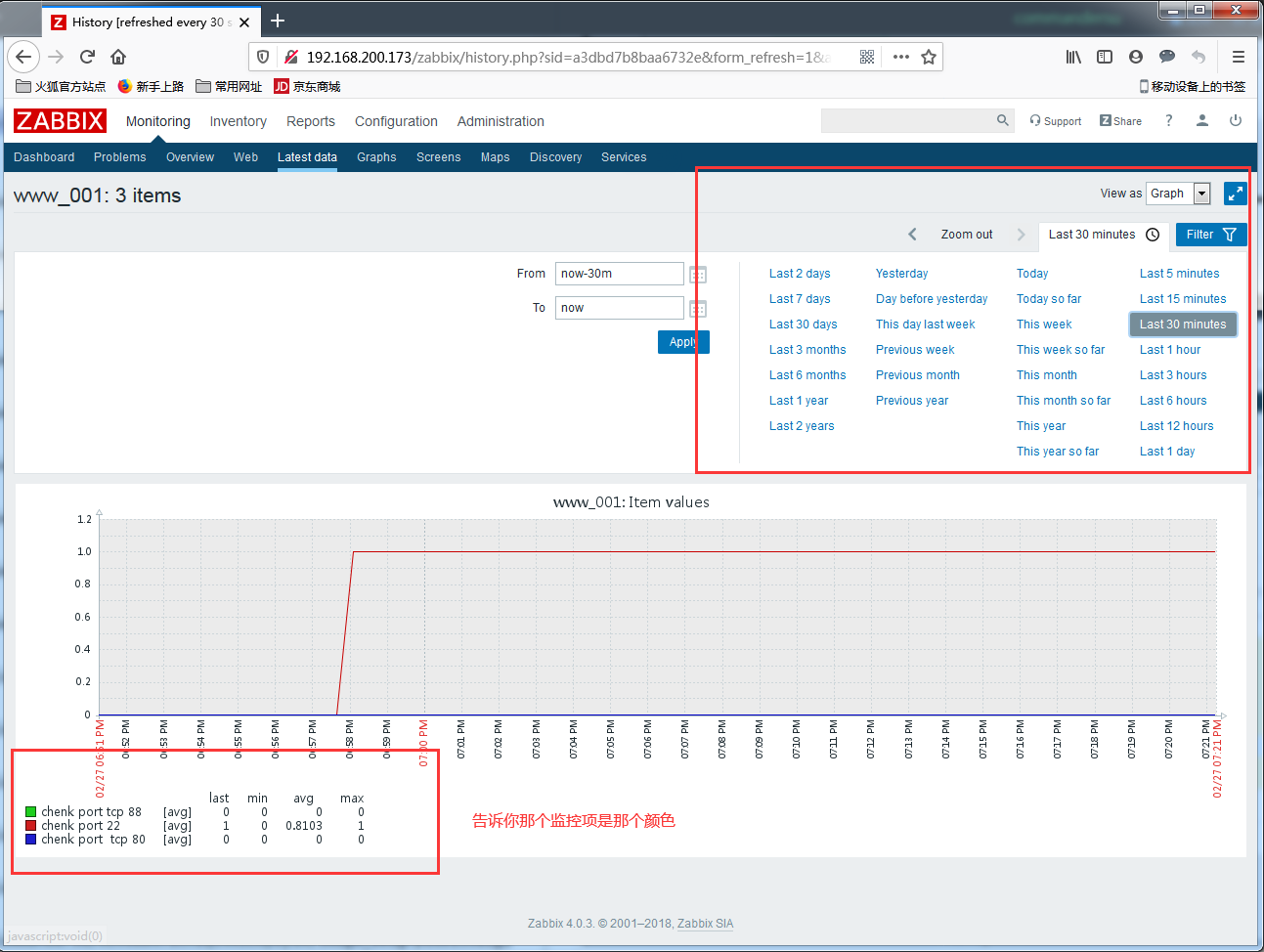Screen dimensions: 1264x952
Task: Open the calendar picker for the To field
Action: point(698,309)
